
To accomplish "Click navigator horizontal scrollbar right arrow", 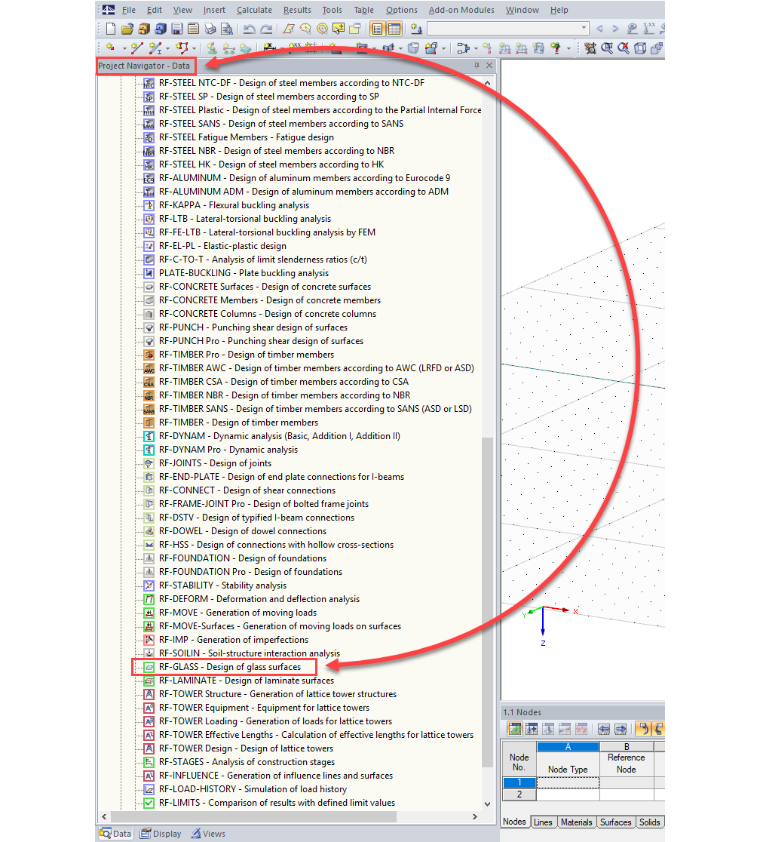I will [x=474, y=816].
